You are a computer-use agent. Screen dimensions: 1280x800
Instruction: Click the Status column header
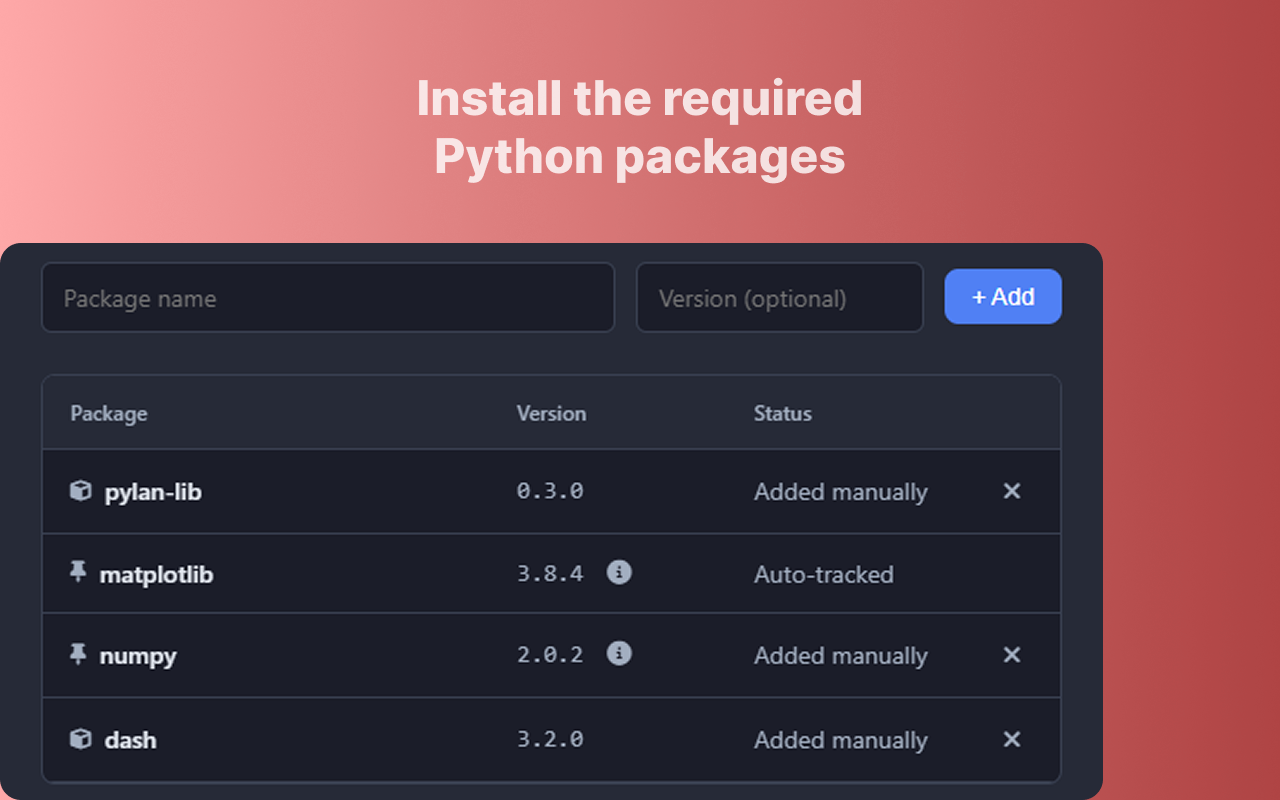[x=783, y=413]
